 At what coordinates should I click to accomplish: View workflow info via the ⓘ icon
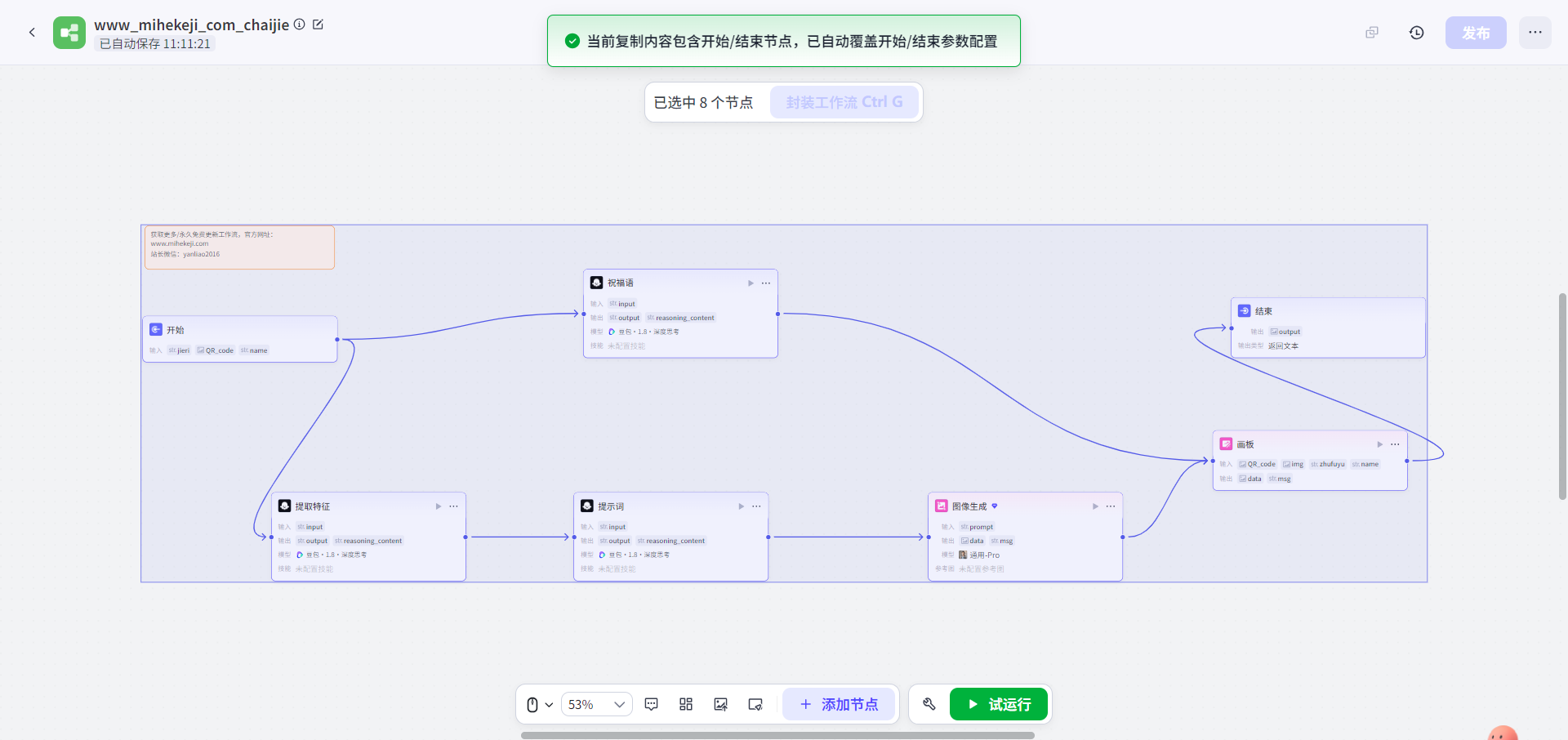point(299,25)
